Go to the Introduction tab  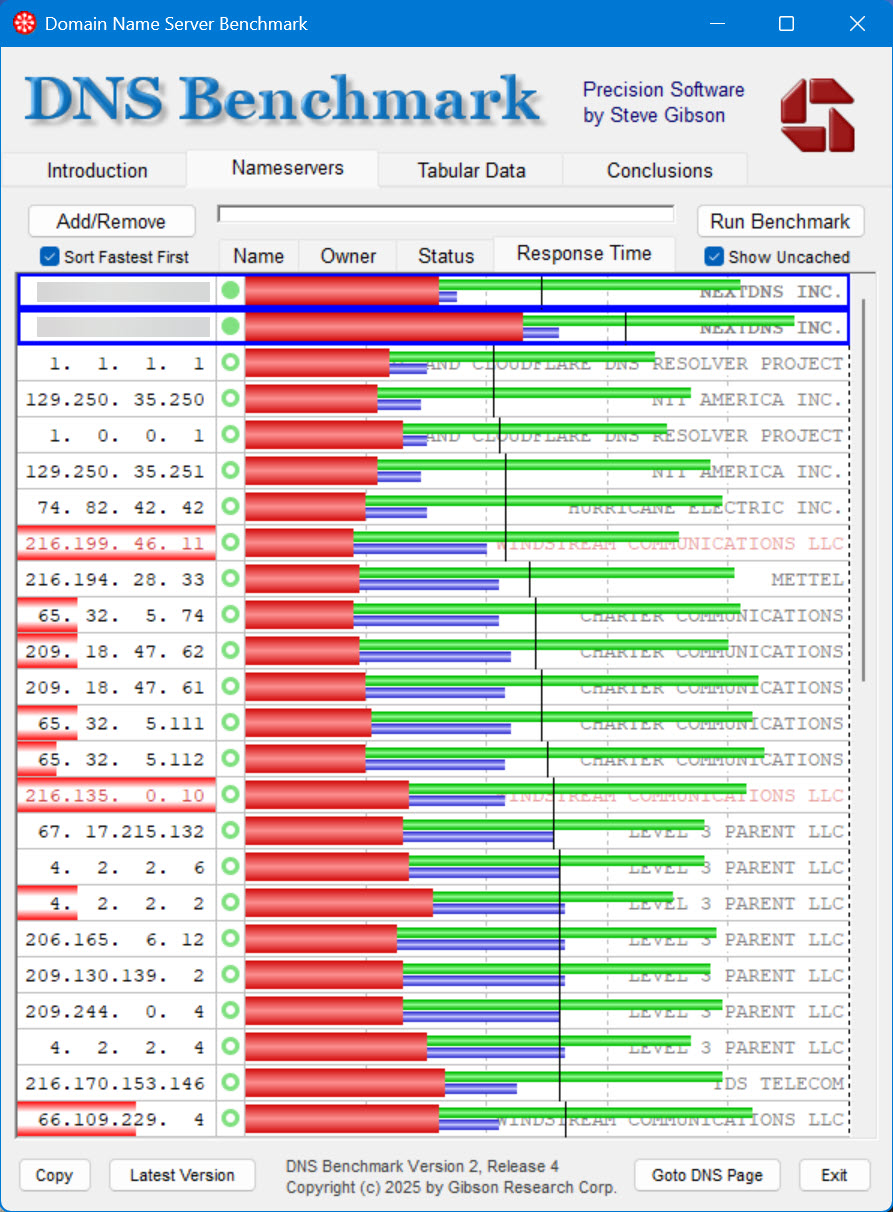tap(97, 170)
